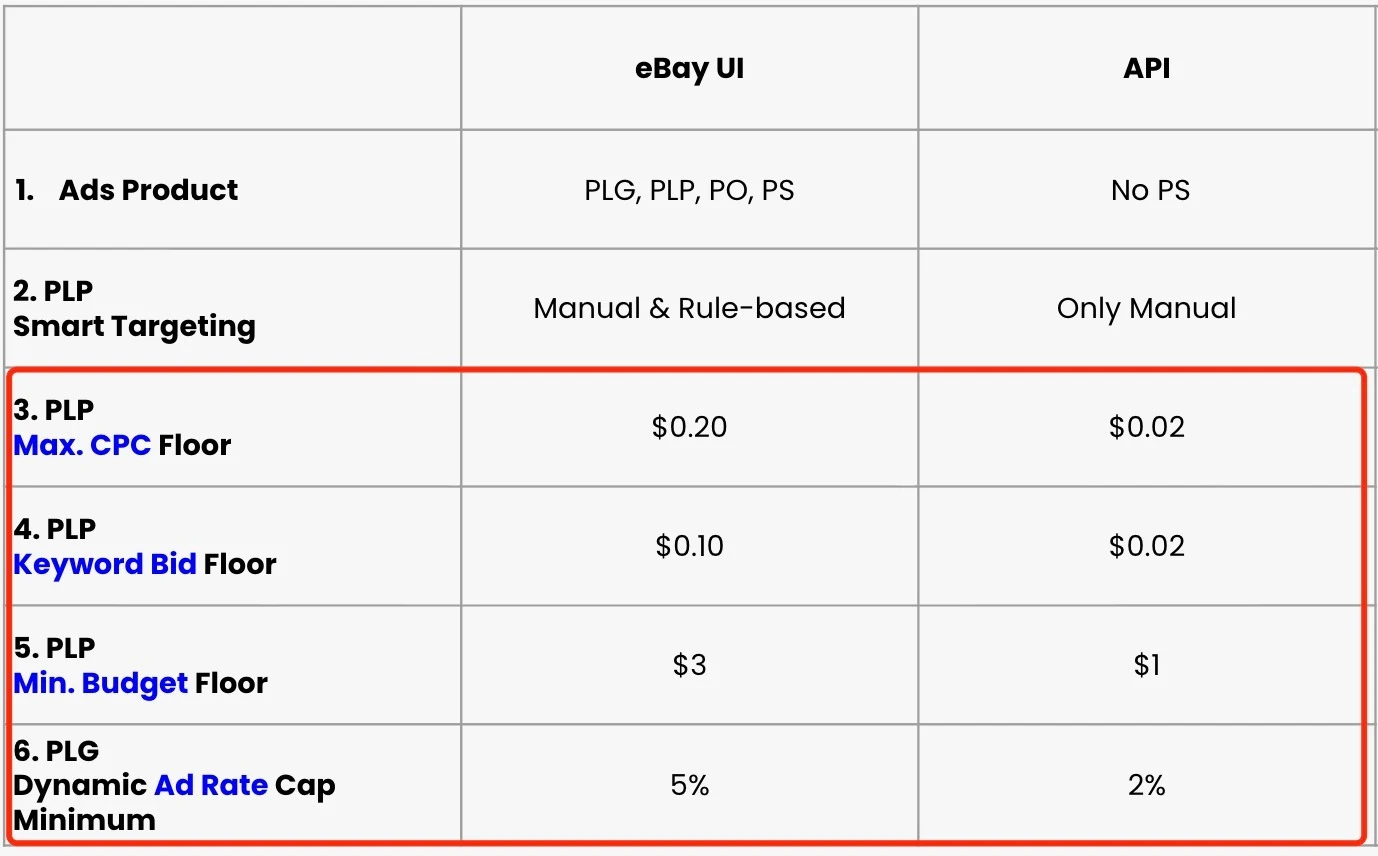1378x856 pixels.
Task: Select the $0.20 value cell
Action: click(689, 427)
